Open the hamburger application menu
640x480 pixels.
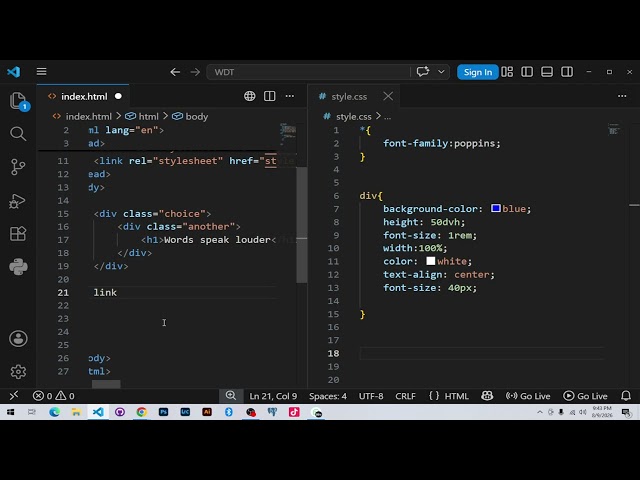pos(41,72)
